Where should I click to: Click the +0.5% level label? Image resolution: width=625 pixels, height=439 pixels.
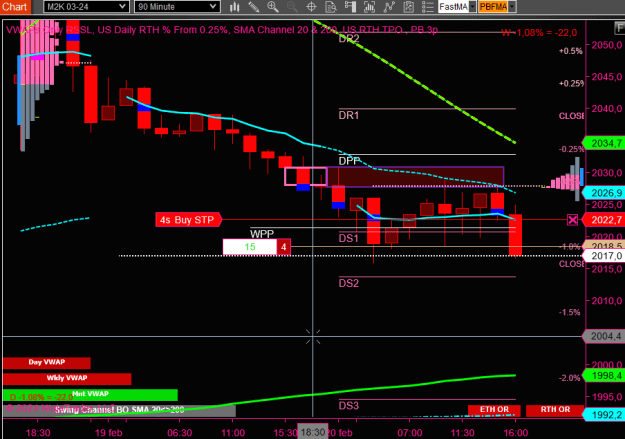pyautogui.click(x=570, y=51)
